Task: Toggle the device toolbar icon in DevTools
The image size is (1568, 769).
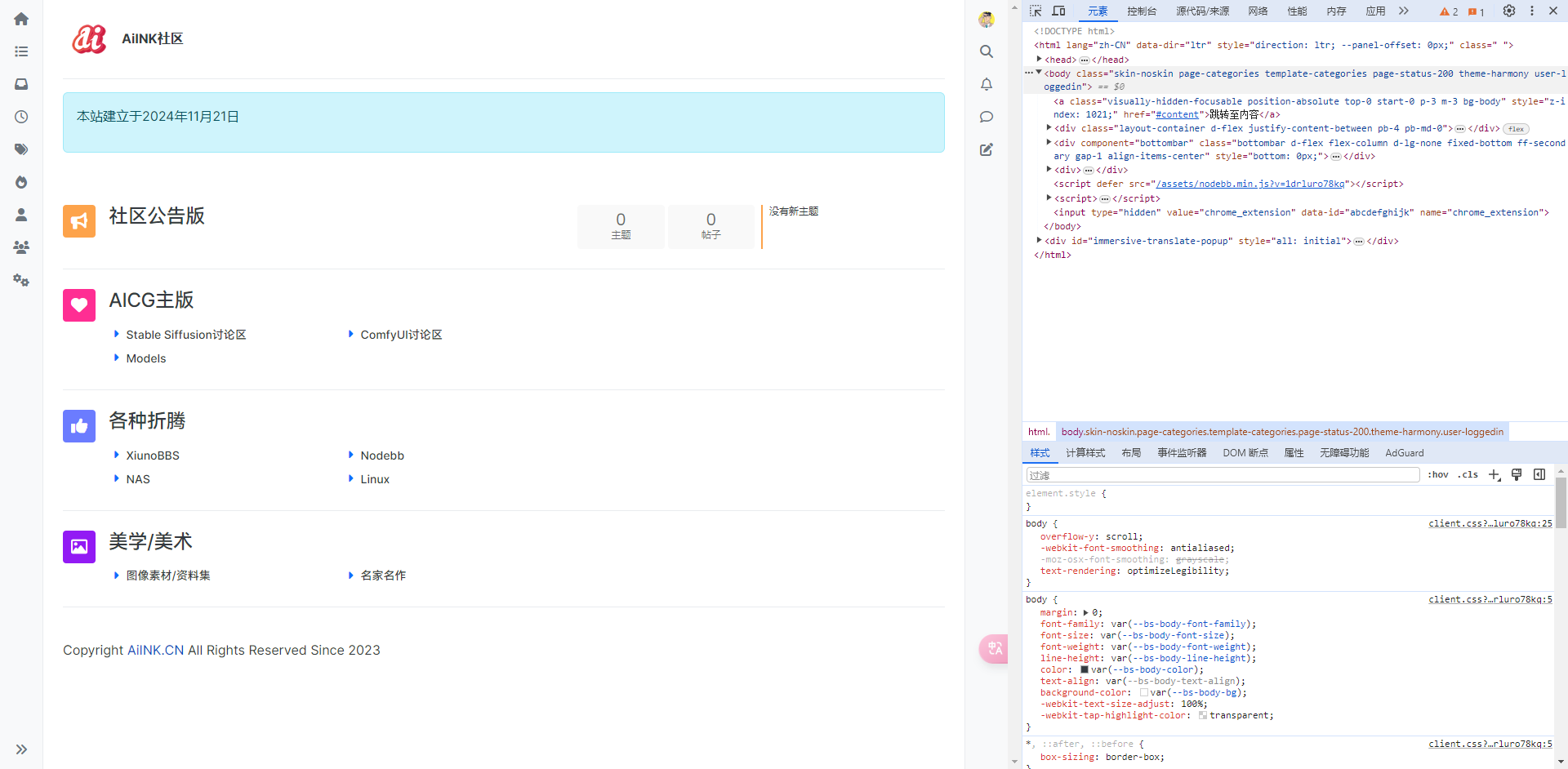Action: click(x=1059, y=11)
